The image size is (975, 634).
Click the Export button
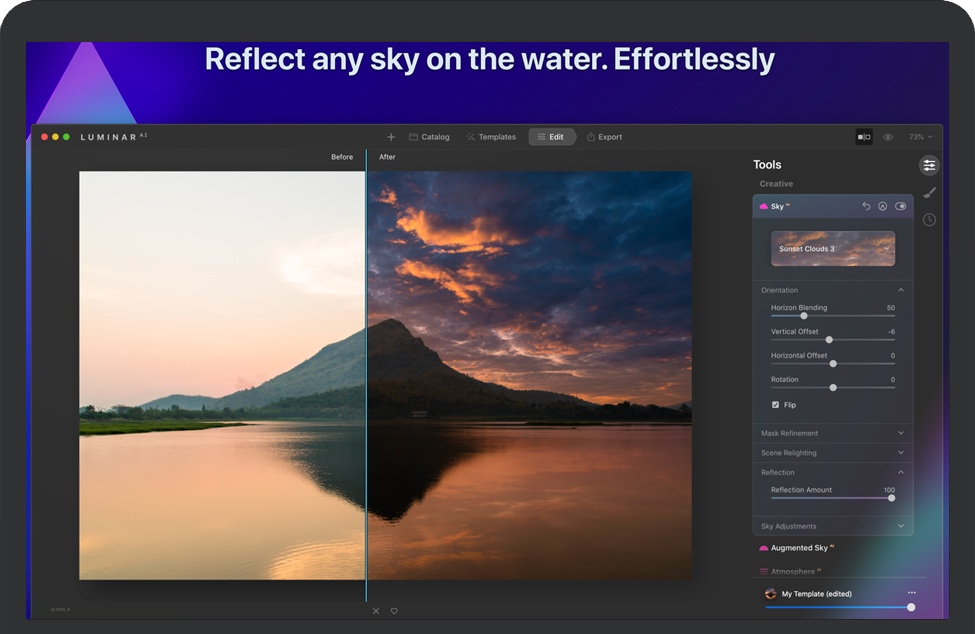pyautogui.click(x=604, y=137)
